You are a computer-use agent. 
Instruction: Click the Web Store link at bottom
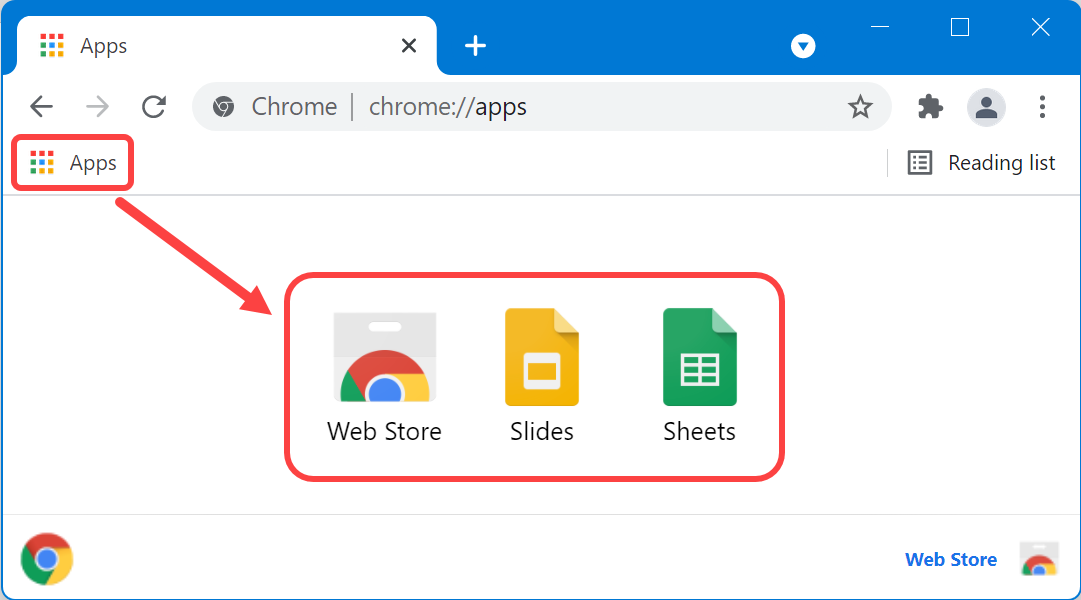[950, 559]
